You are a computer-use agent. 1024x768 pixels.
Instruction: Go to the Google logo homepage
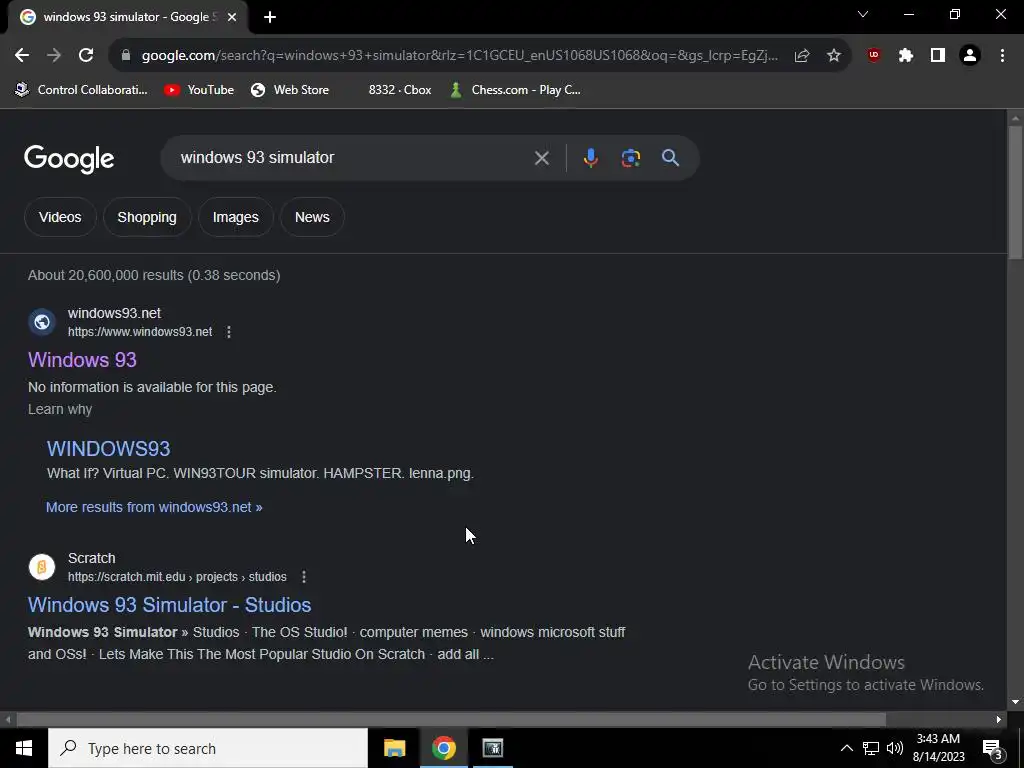(x=69, y=159)
